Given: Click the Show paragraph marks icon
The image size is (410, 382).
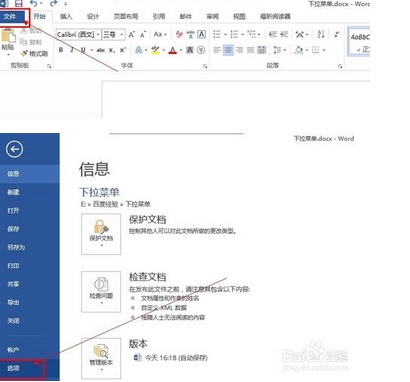Looking at the screenshot, I should point(337,34).
